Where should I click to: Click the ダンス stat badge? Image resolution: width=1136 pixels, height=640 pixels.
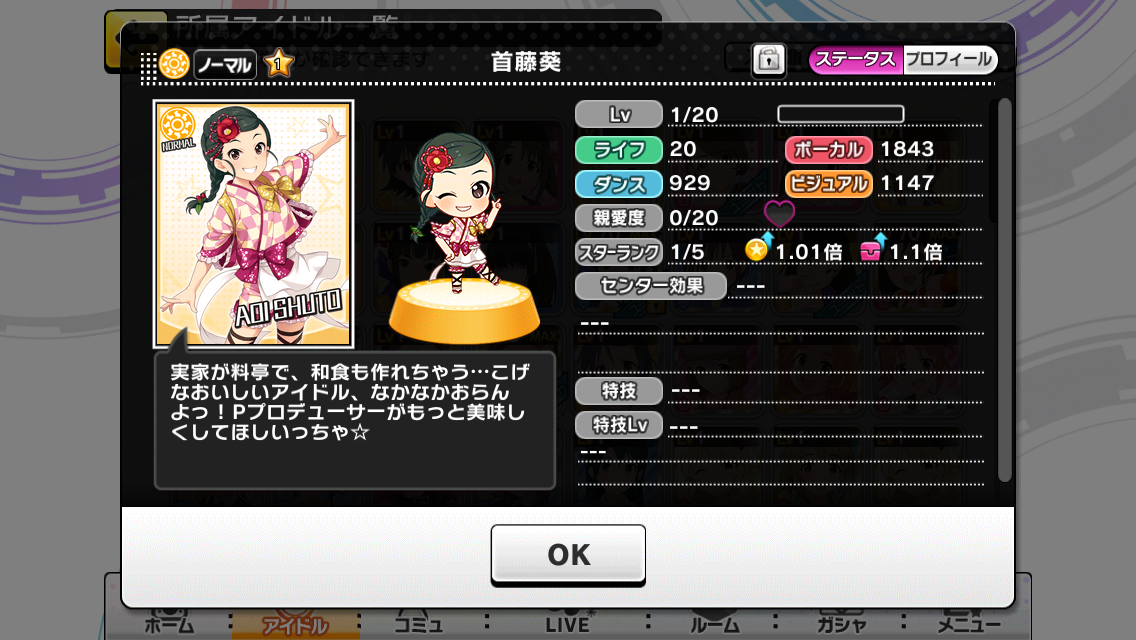619,184
